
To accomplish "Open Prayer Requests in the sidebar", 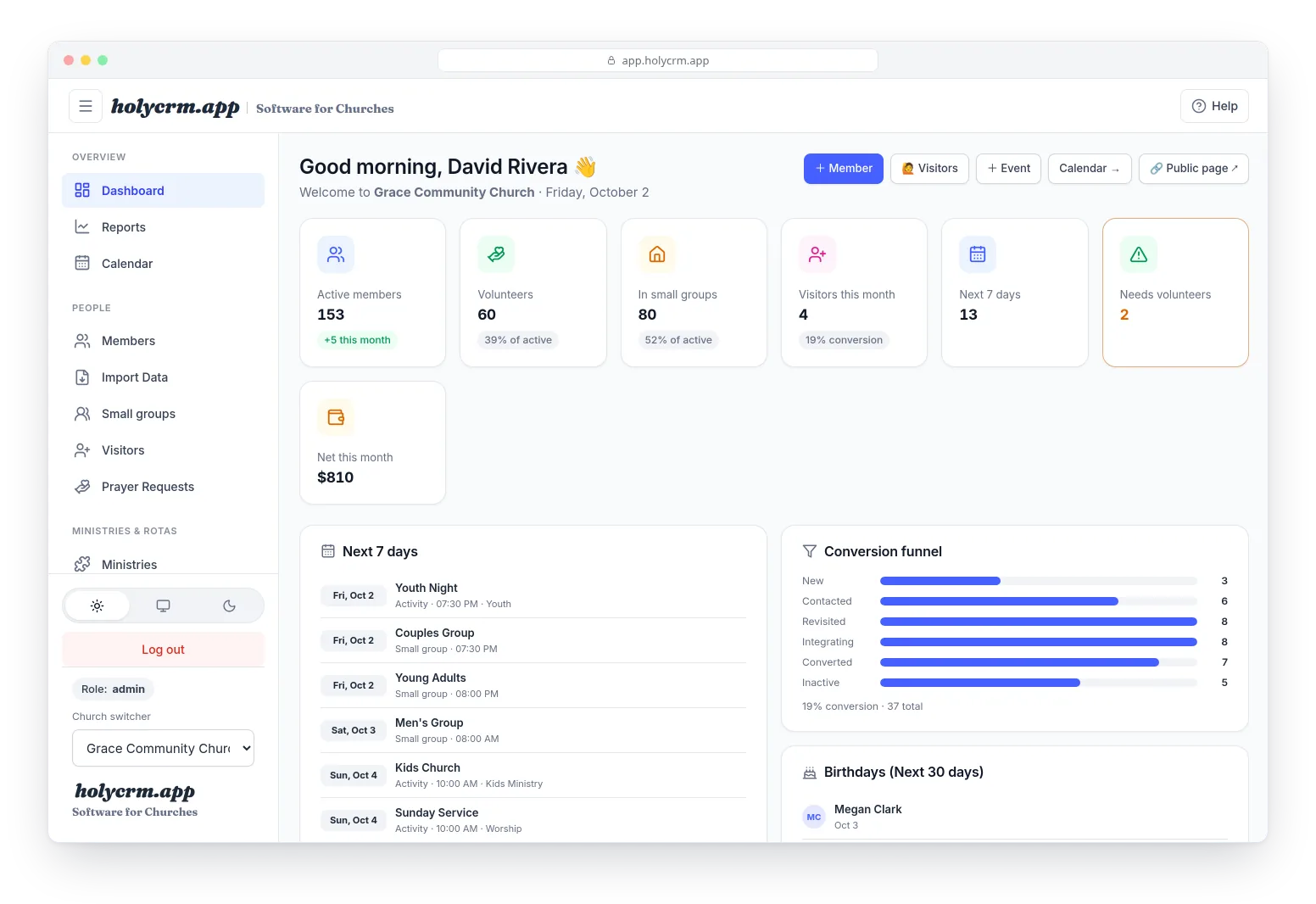I will coord(164,486).
